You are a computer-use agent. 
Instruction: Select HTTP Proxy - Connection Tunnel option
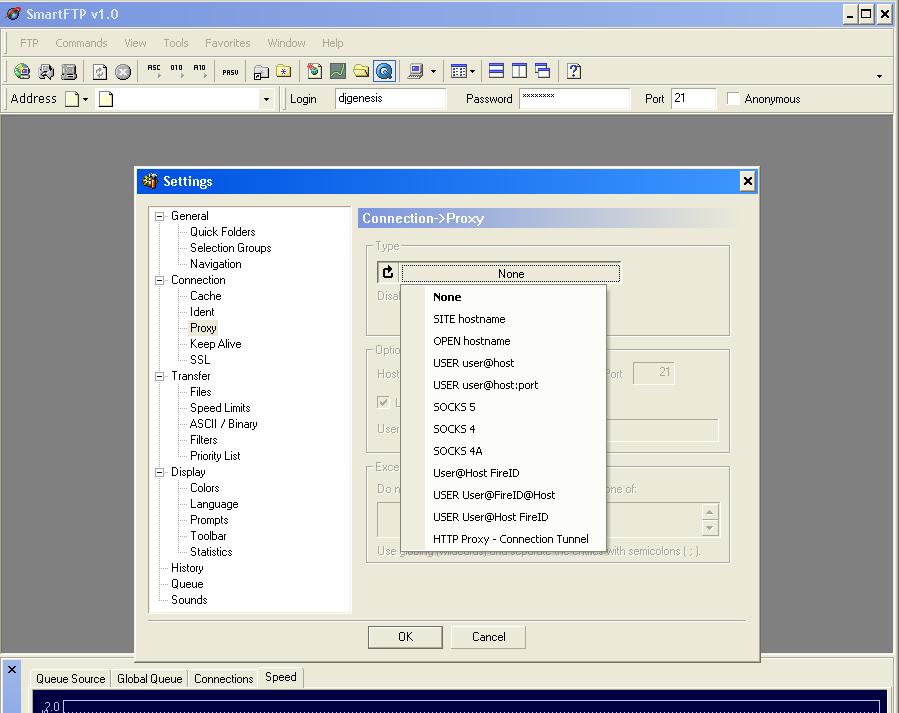510,539
